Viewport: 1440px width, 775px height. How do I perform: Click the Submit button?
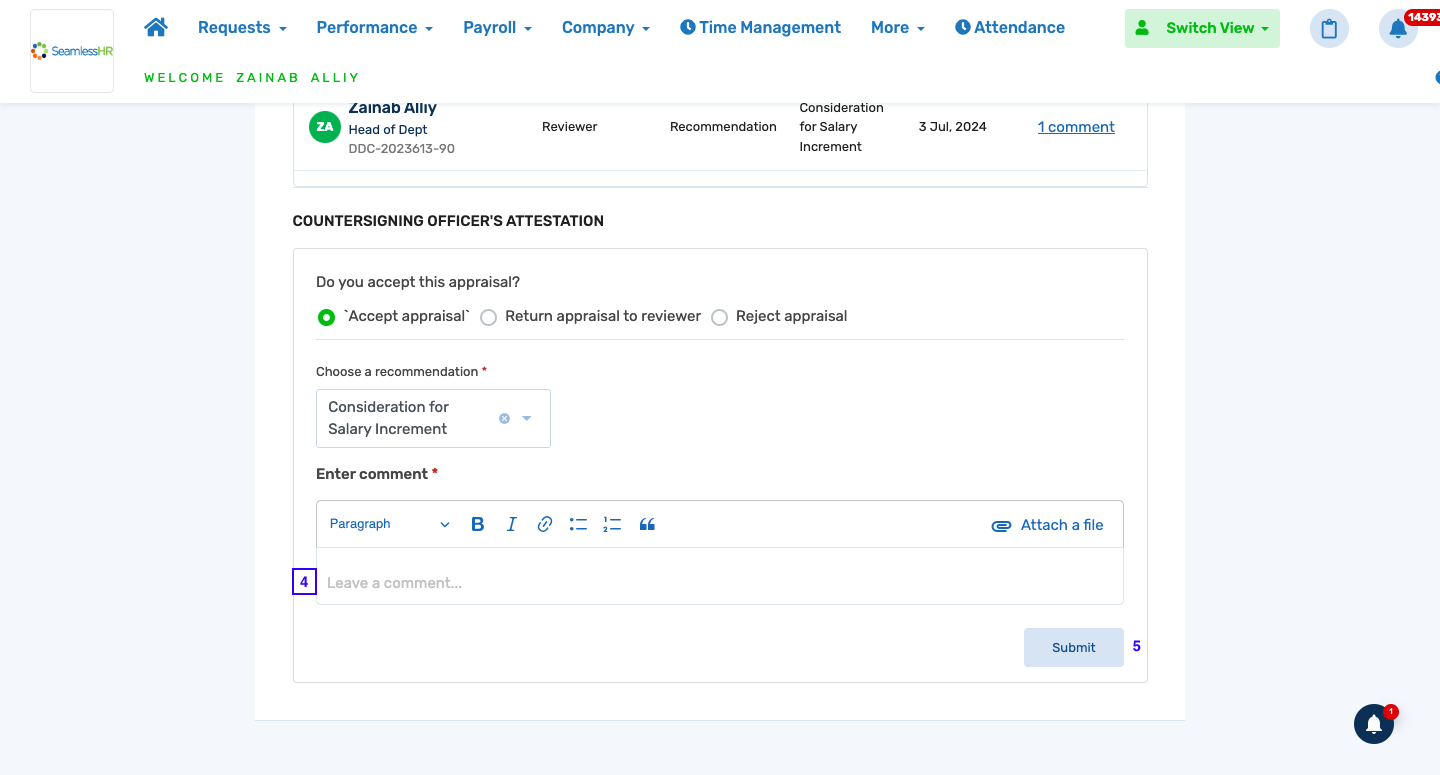click(x=1073, y=647)
